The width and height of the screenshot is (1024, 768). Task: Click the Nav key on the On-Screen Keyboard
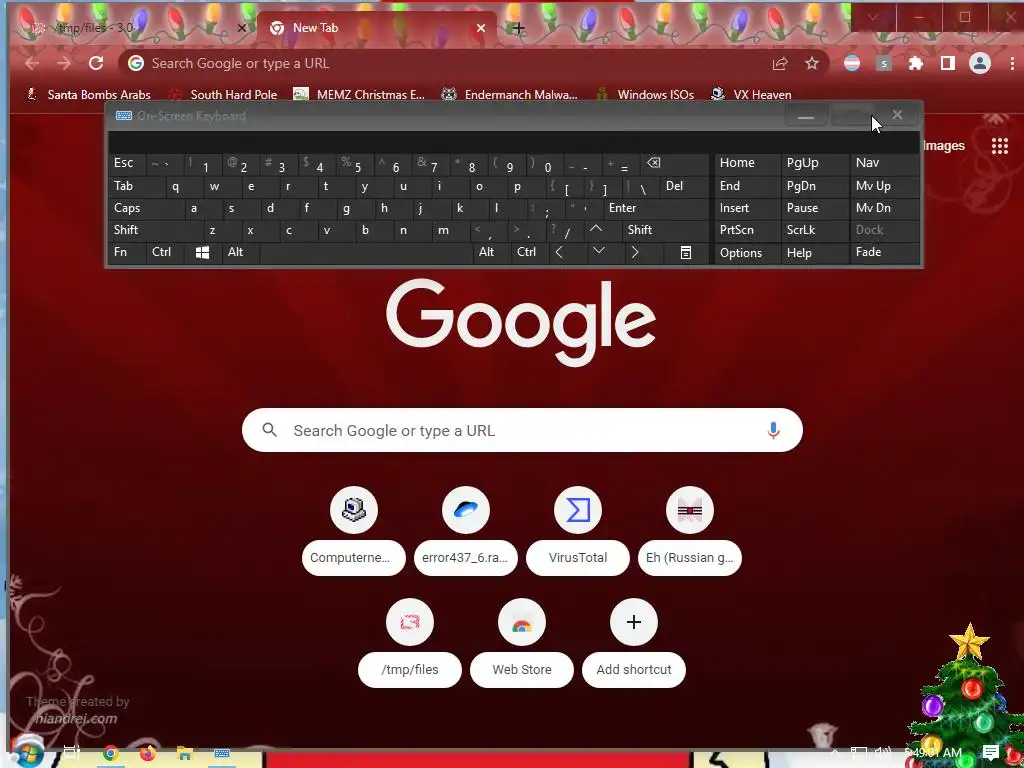click(884, 163)
